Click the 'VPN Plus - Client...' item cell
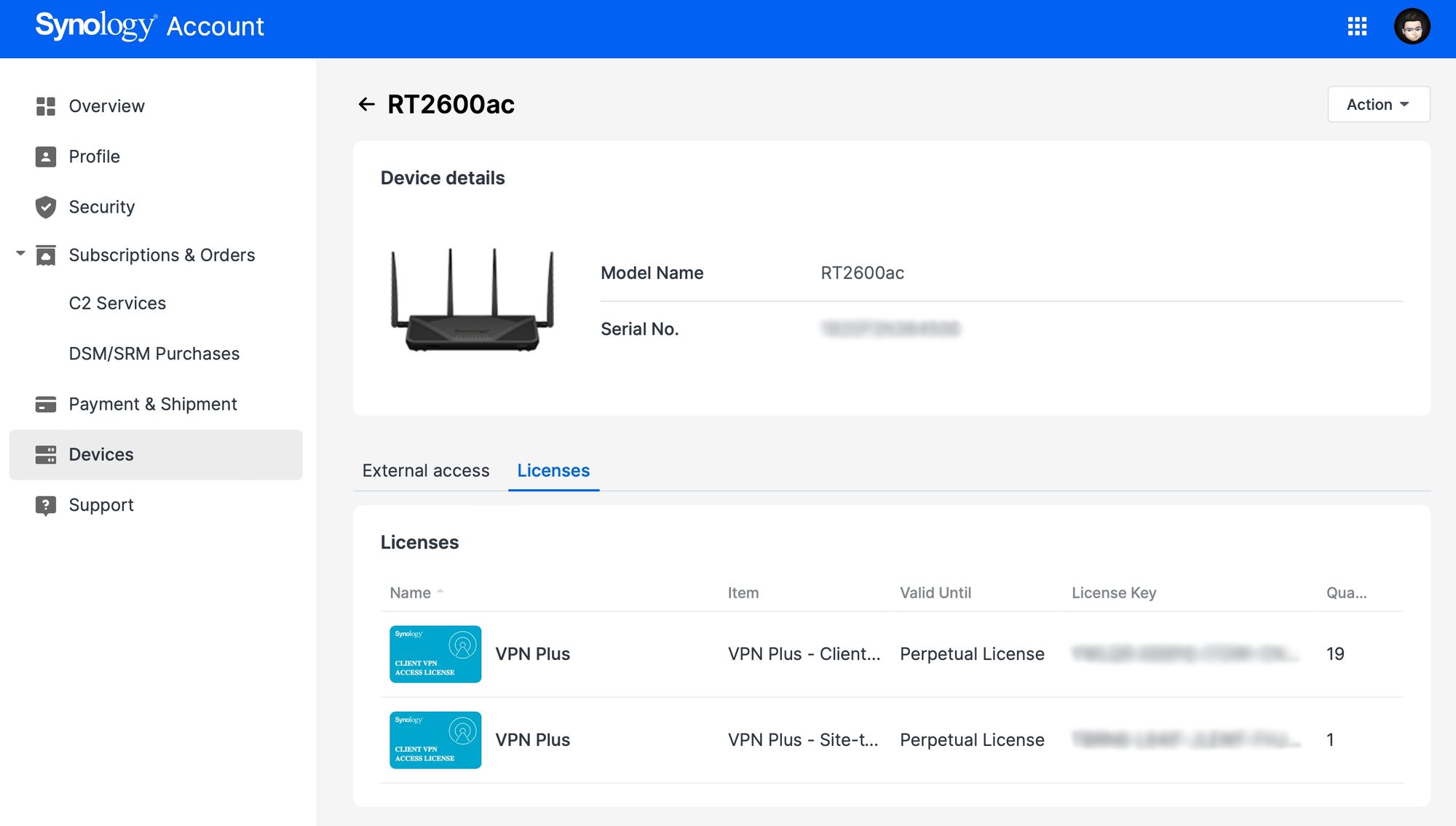This screenshot has width=1456, height=826. (x=804, y=654)
